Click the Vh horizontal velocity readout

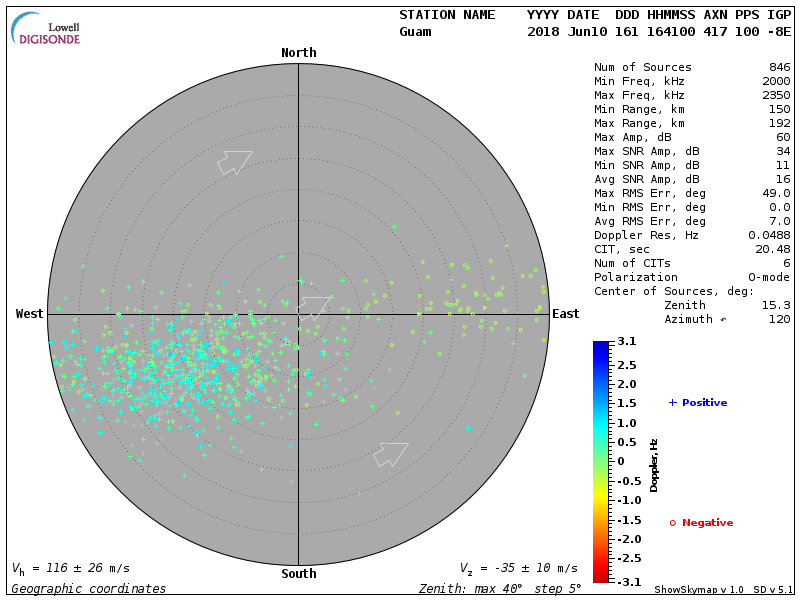click(x=69, y=568)
